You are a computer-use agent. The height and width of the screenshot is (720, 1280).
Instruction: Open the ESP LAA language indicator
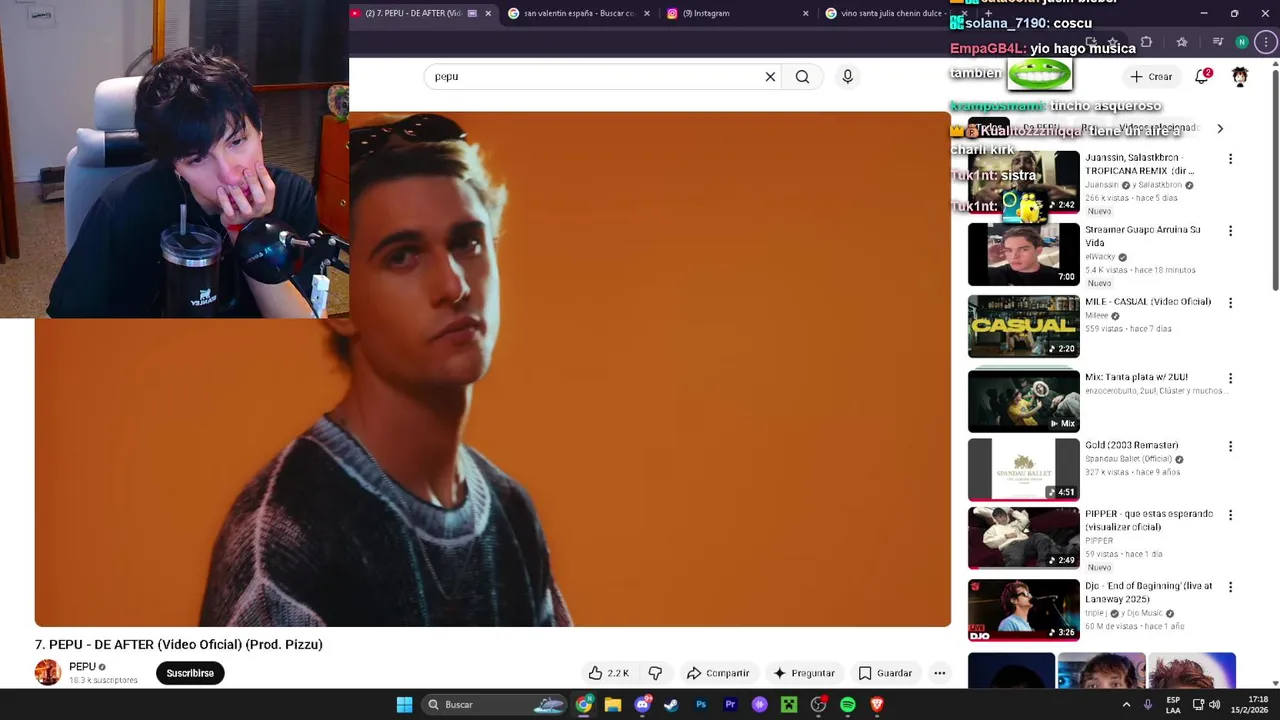pyautogui.click(x=1173, y=704)
